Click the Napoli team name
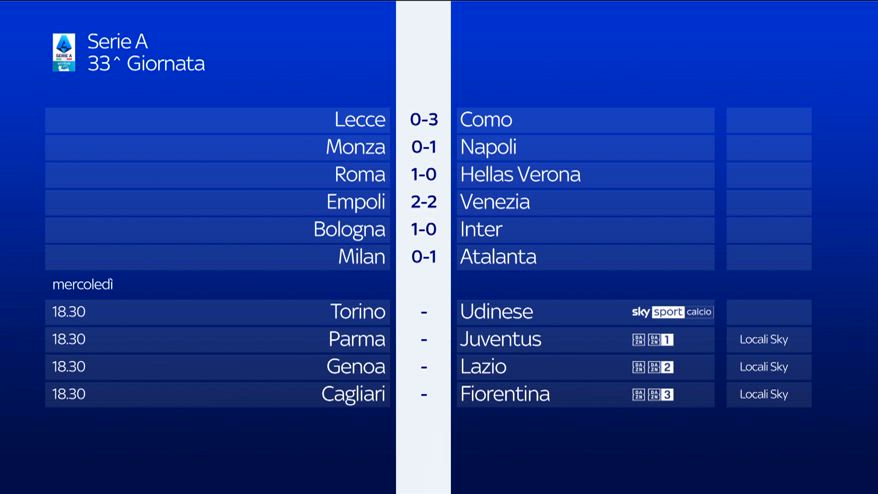 click(488, 147)
